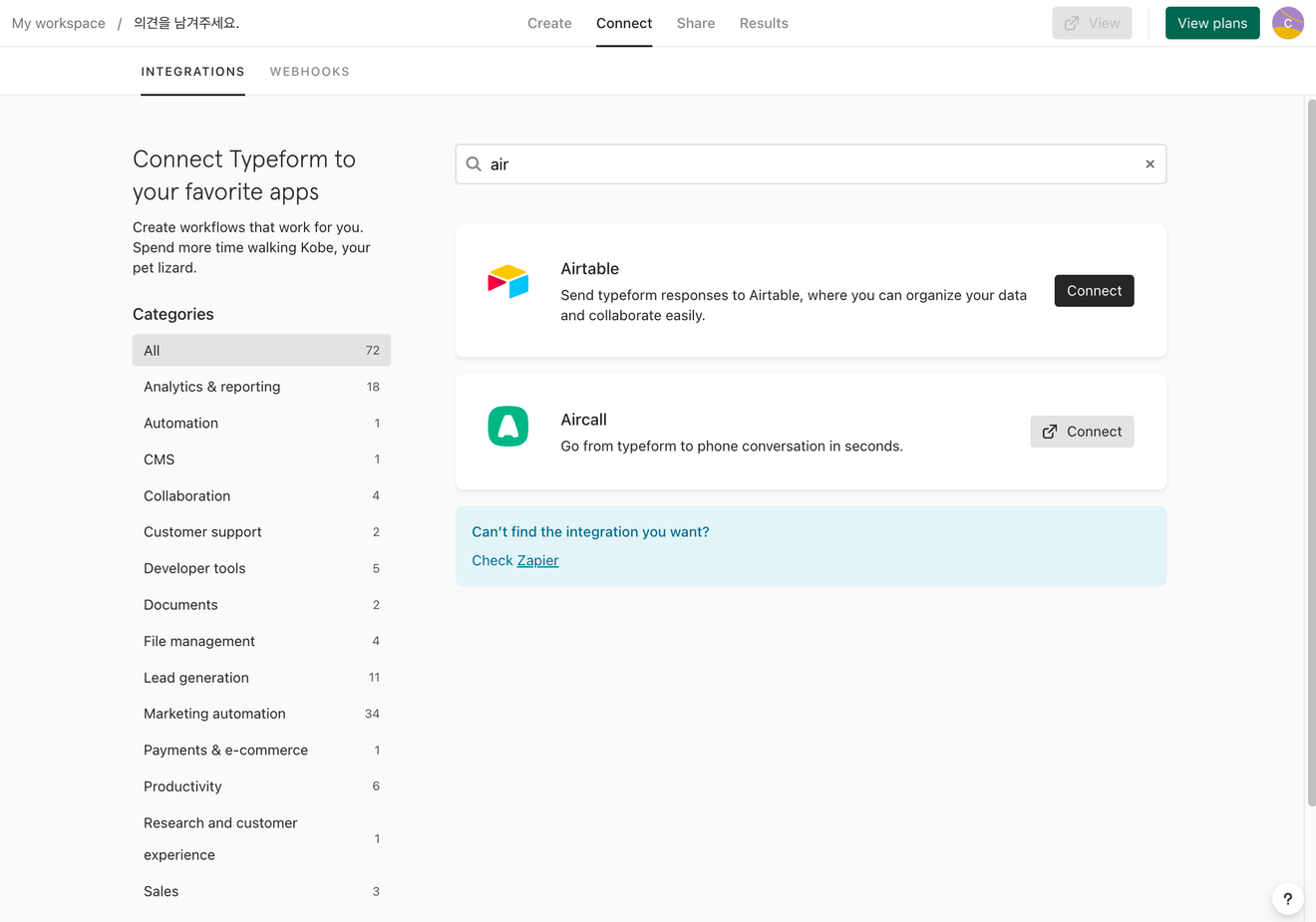Click "Can't find the integration you want?" text
Viewport: 1316px width, 922px height.
(x=590, y=532)
